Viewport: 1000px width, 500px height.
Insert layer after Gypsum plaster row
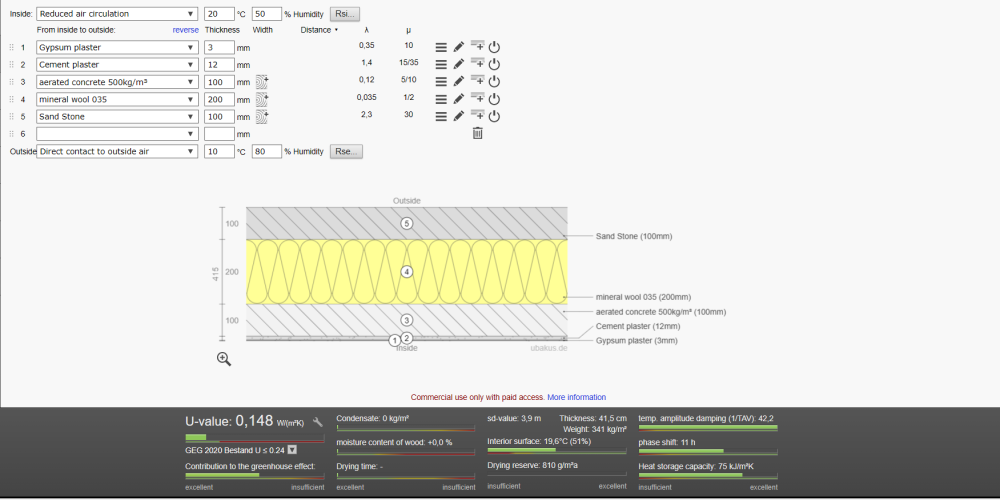(x=477, y=46)
